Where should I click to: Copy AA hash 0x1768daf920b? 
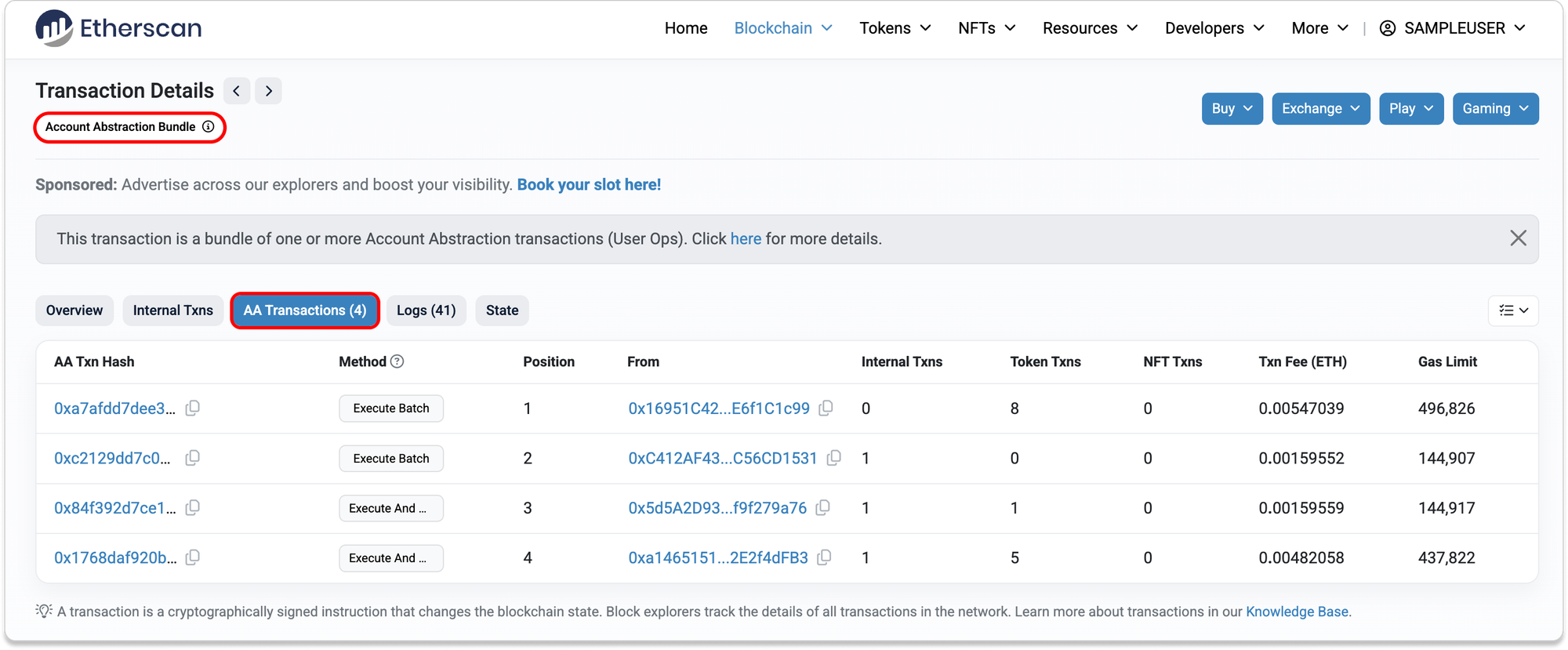[x=193, y=557]
